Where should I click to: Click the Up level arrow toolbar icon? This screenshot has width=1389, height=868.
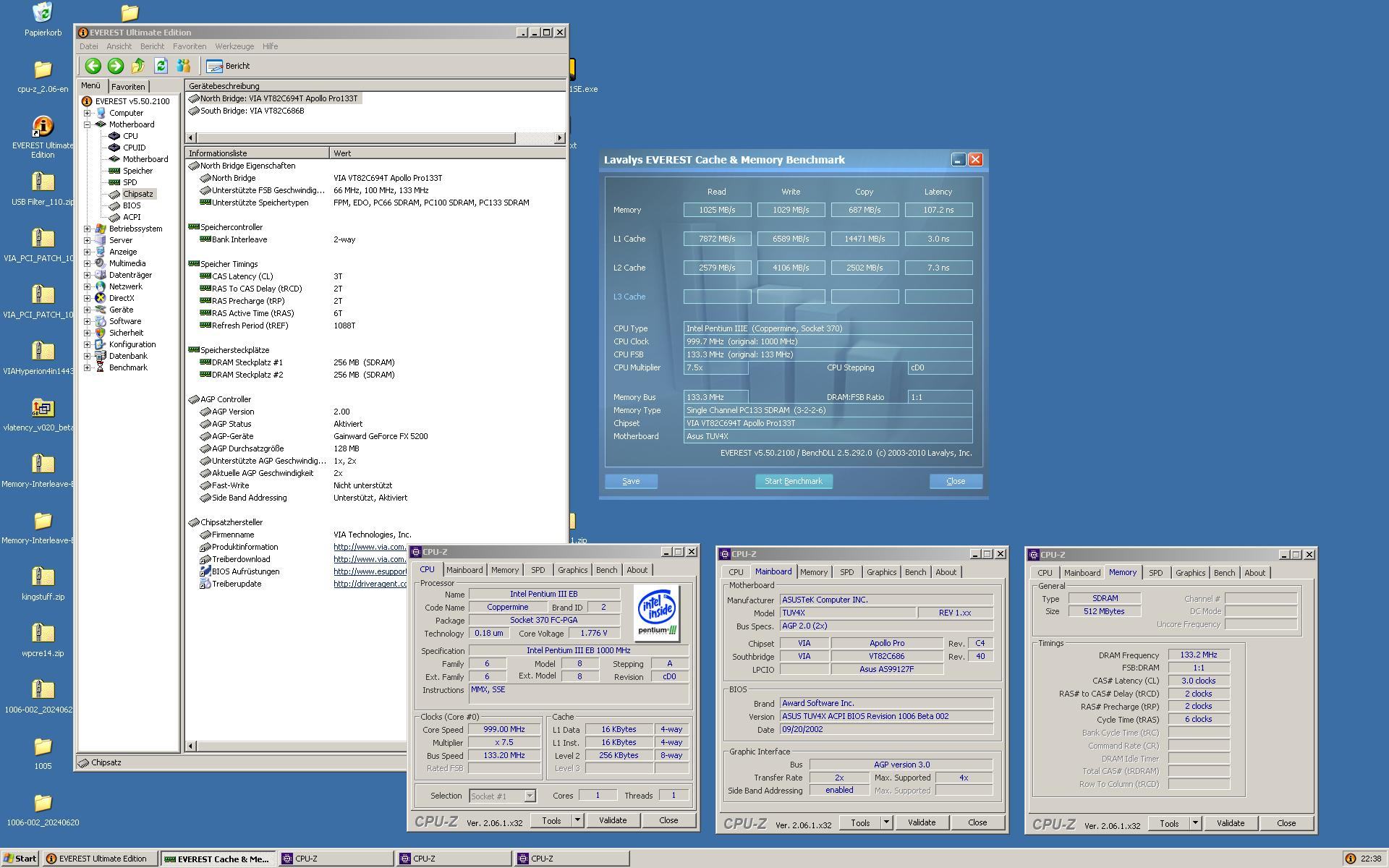pos(138,66)
